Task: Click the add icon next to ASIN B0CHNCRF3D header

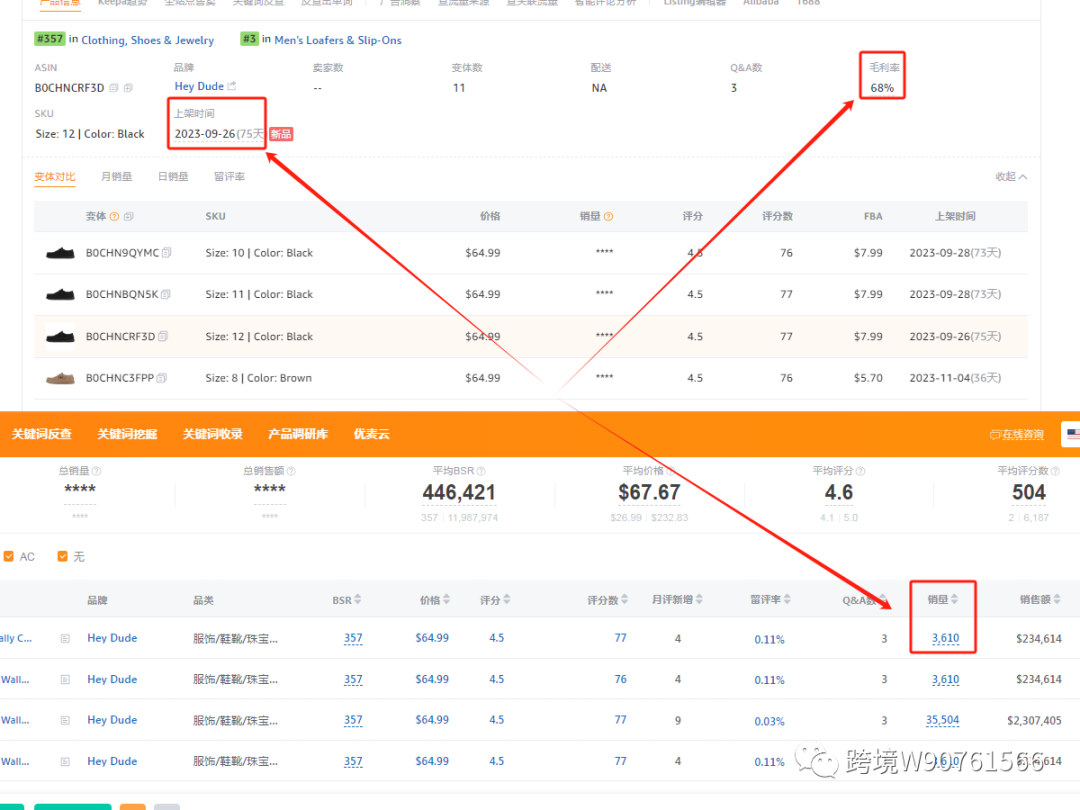Action: point(128,88)
